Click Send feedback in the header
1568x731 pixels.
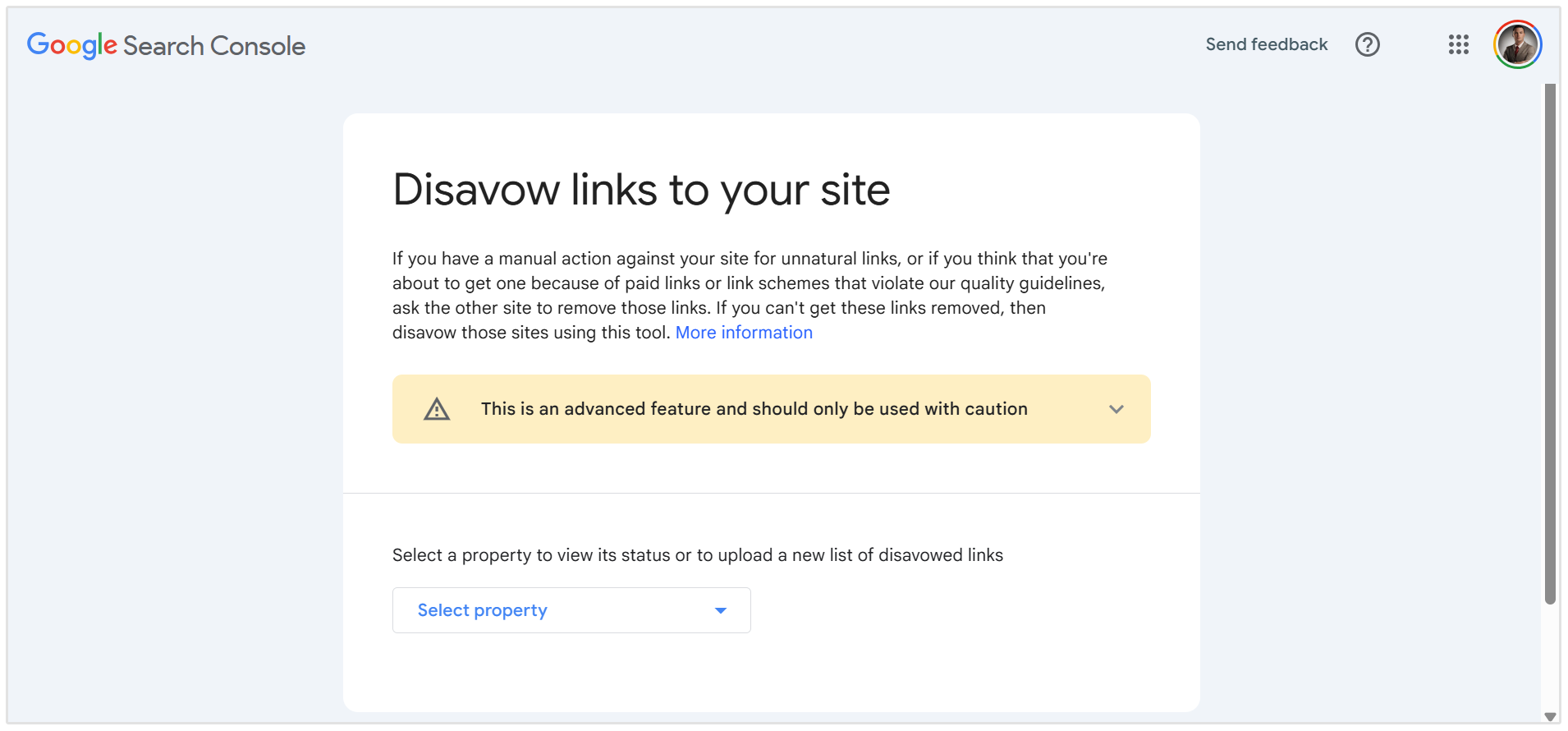pyautogui.click(x=1266, y=44)
